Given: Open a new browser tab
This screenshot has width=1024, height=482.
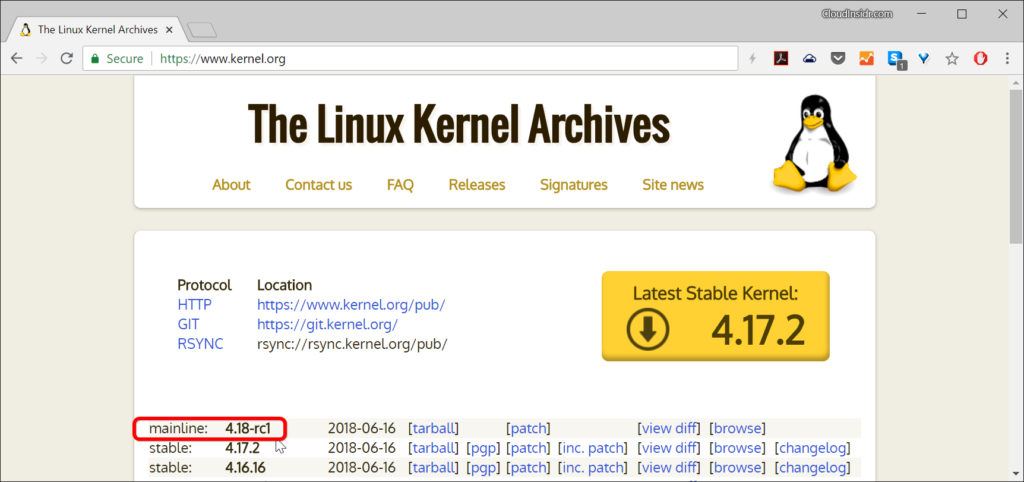Looking at the screenshot, I should tap(202, 30).
